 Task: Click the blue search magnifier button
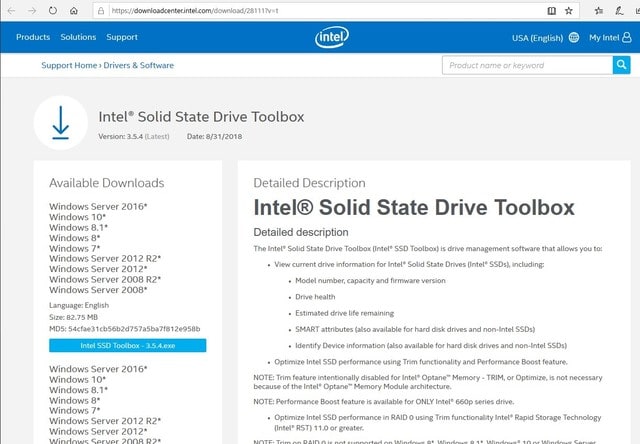[x=621, y=65]
